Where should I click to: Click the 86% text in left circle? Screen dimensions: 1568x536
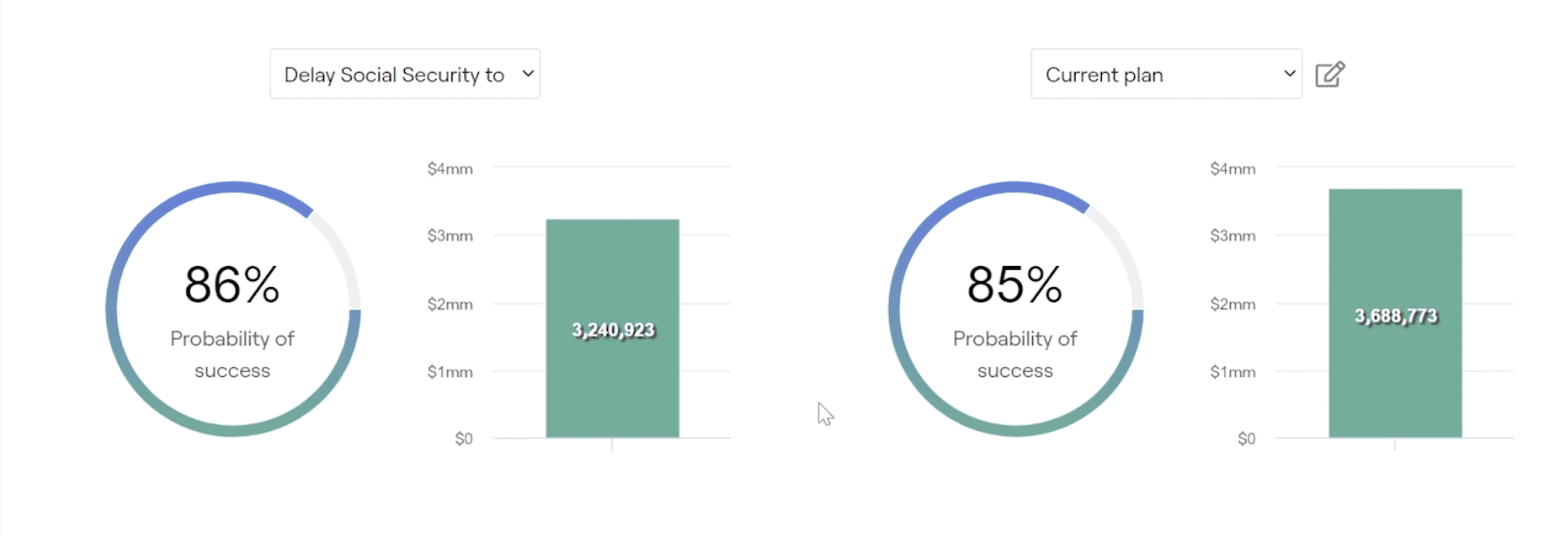coord(233,285)
